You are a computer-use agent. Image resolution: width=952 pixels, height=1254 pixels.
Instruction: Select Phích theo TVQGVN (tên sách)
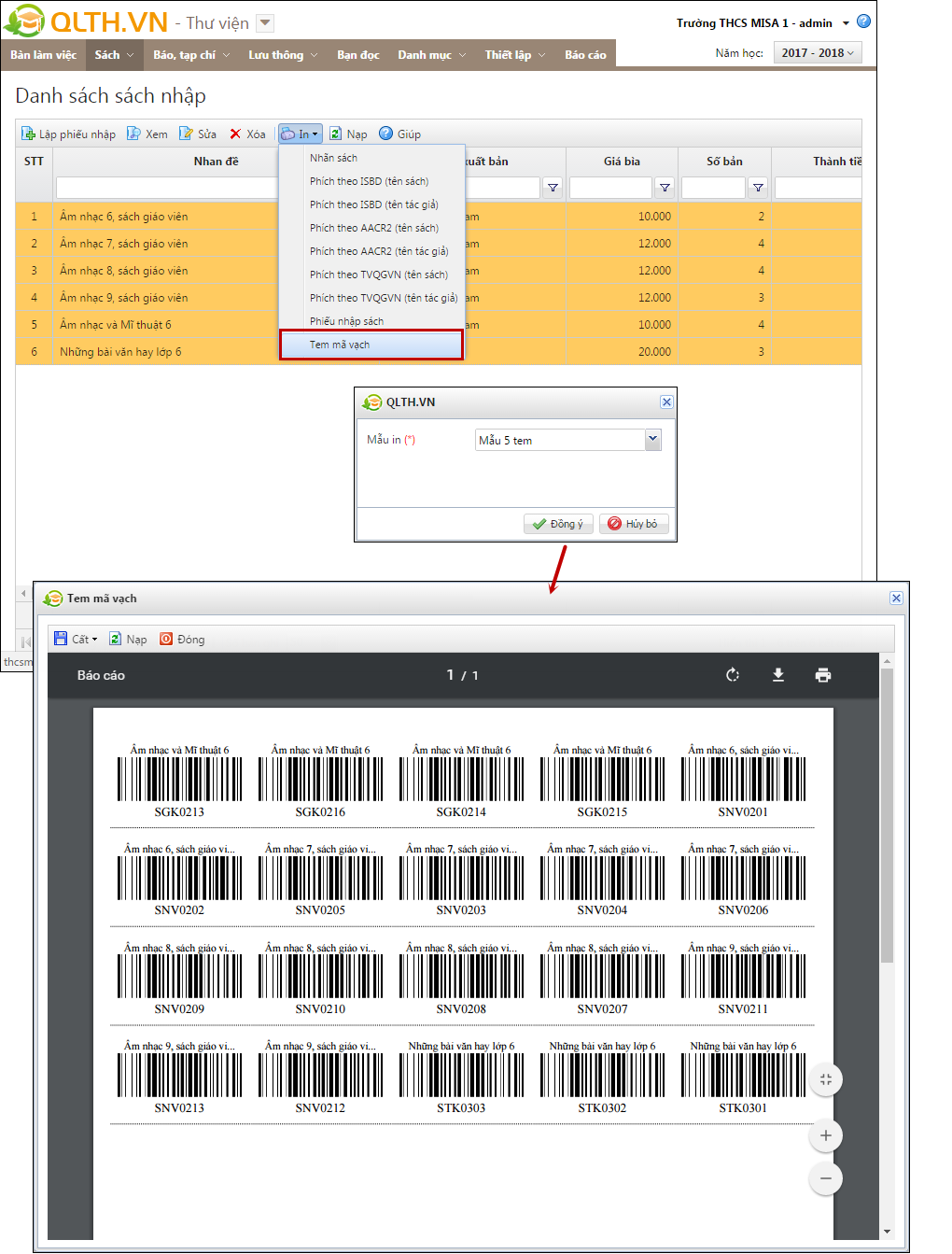(371, 275)
